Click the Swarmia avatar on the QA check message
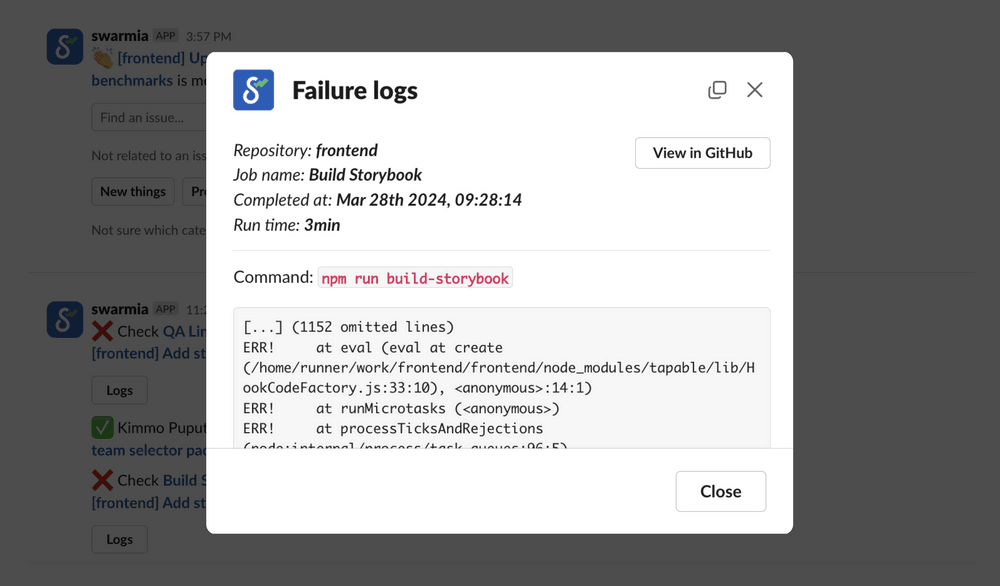This screenshot has height=586, width=1000. click(x=65, y=320)
